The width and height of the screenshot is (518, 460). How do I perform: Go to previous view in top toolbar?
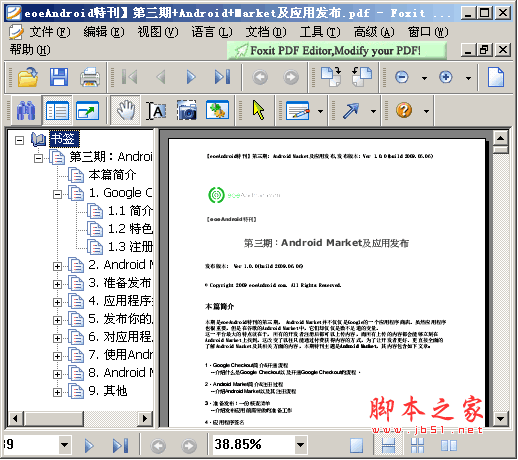pyautogui.click(x=260, y=77)
